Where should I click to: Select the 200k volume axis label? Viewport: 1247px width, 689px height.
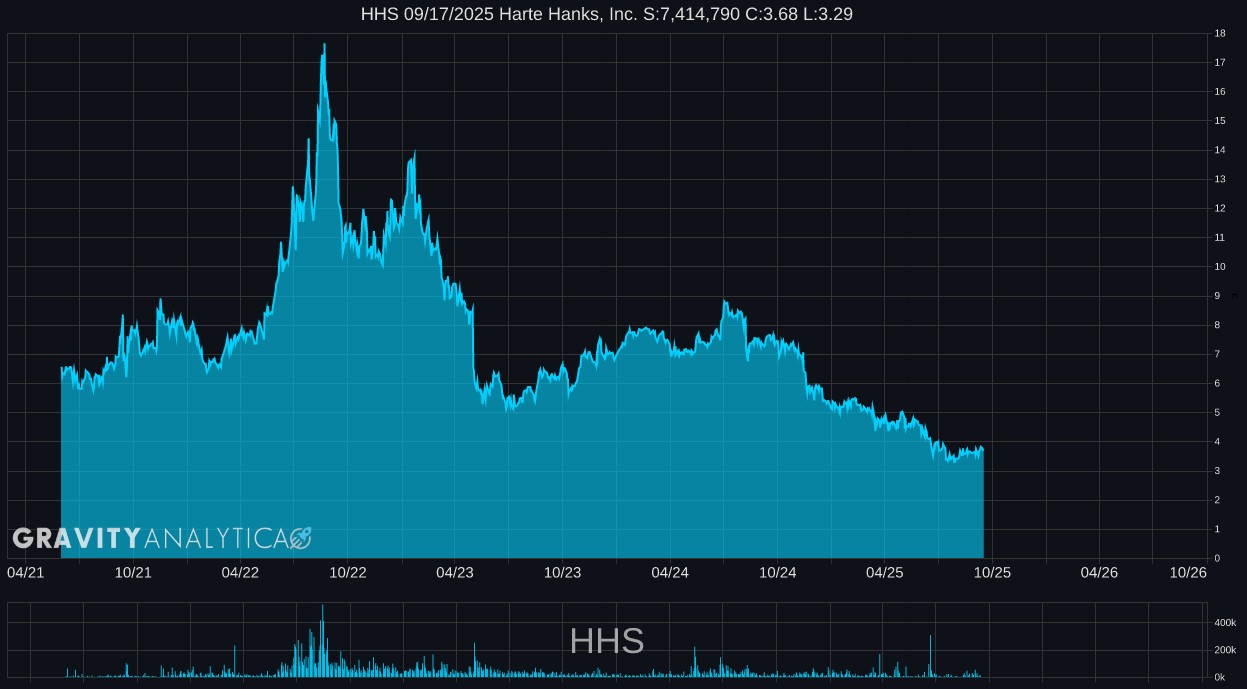coord(1225,650)
